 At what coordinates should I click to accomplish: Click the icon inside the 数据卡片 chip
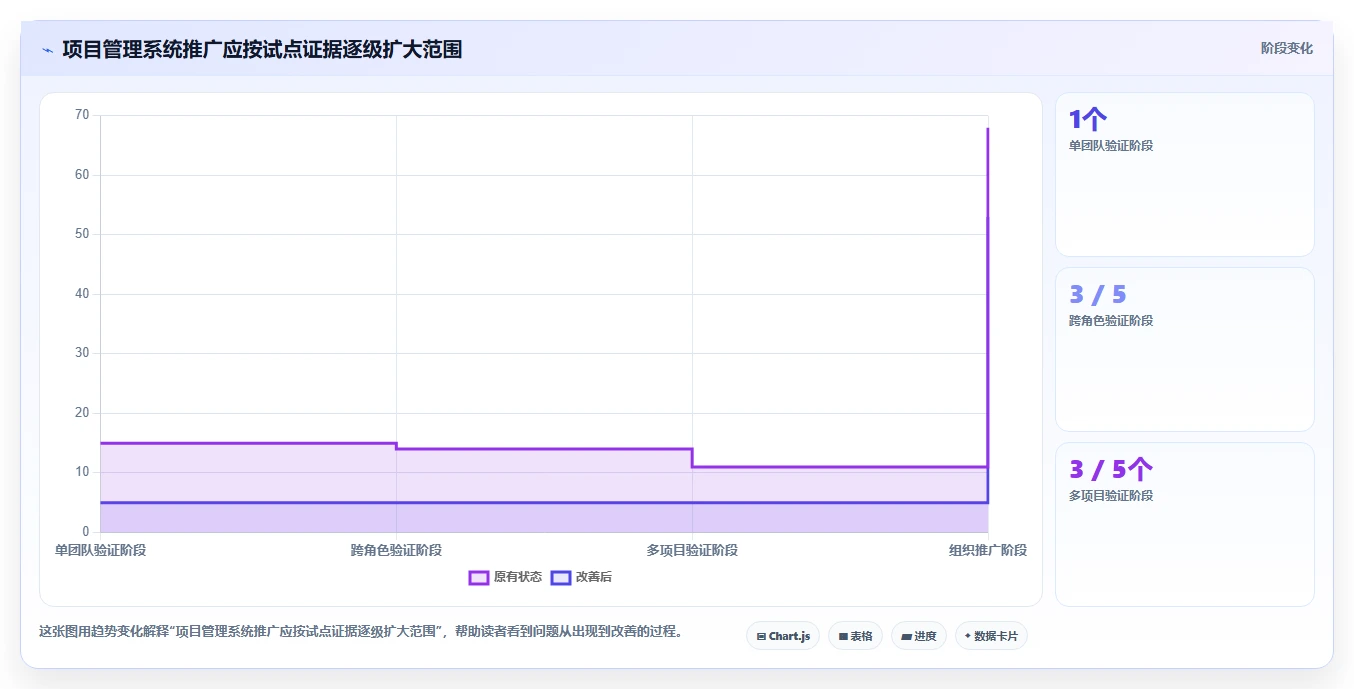pyautogui.click(x=968, y=636)
